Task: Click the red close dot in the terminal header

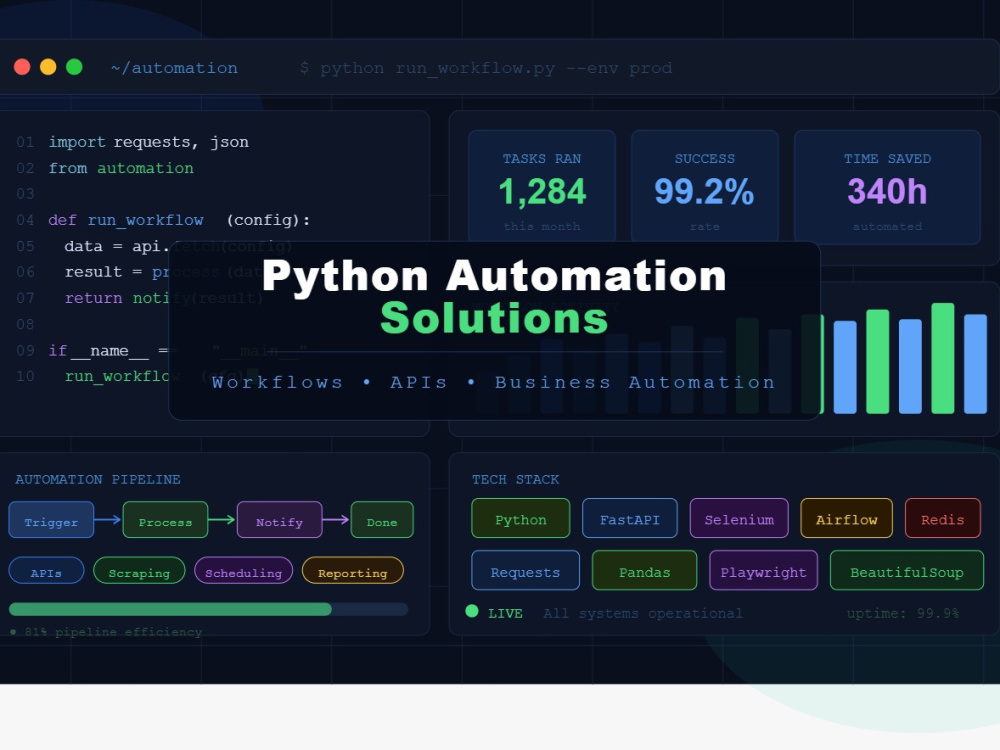Action: click(x=22, y=67)
